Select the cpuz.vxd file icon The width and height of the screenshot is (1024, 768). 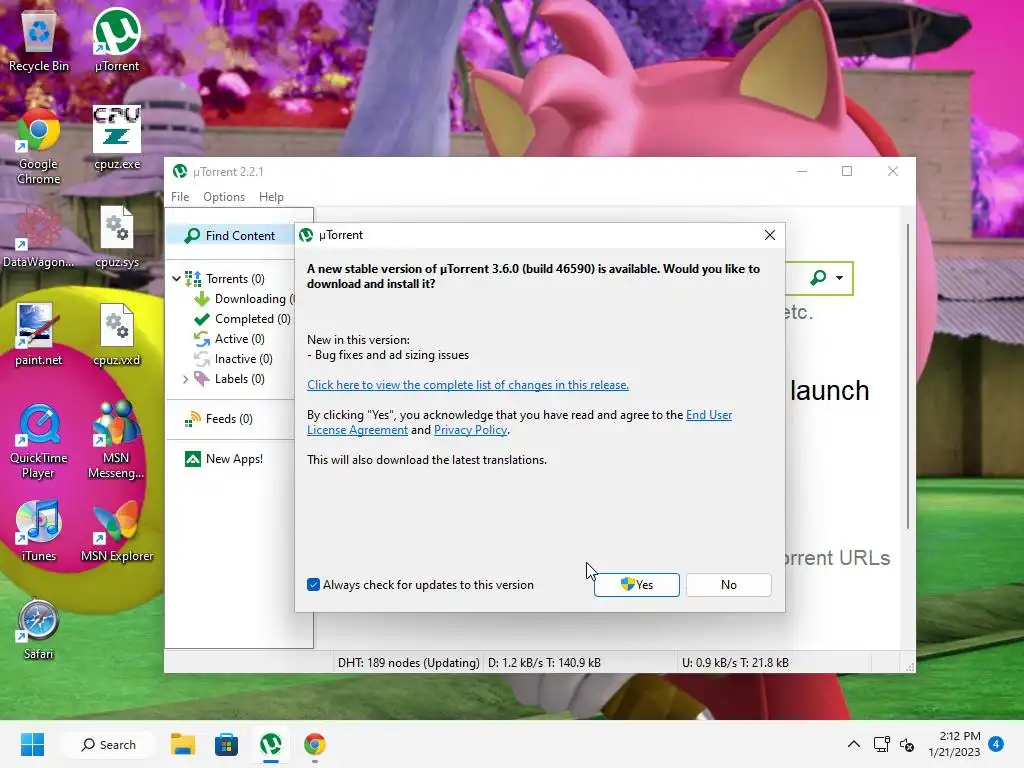(117, 334)
